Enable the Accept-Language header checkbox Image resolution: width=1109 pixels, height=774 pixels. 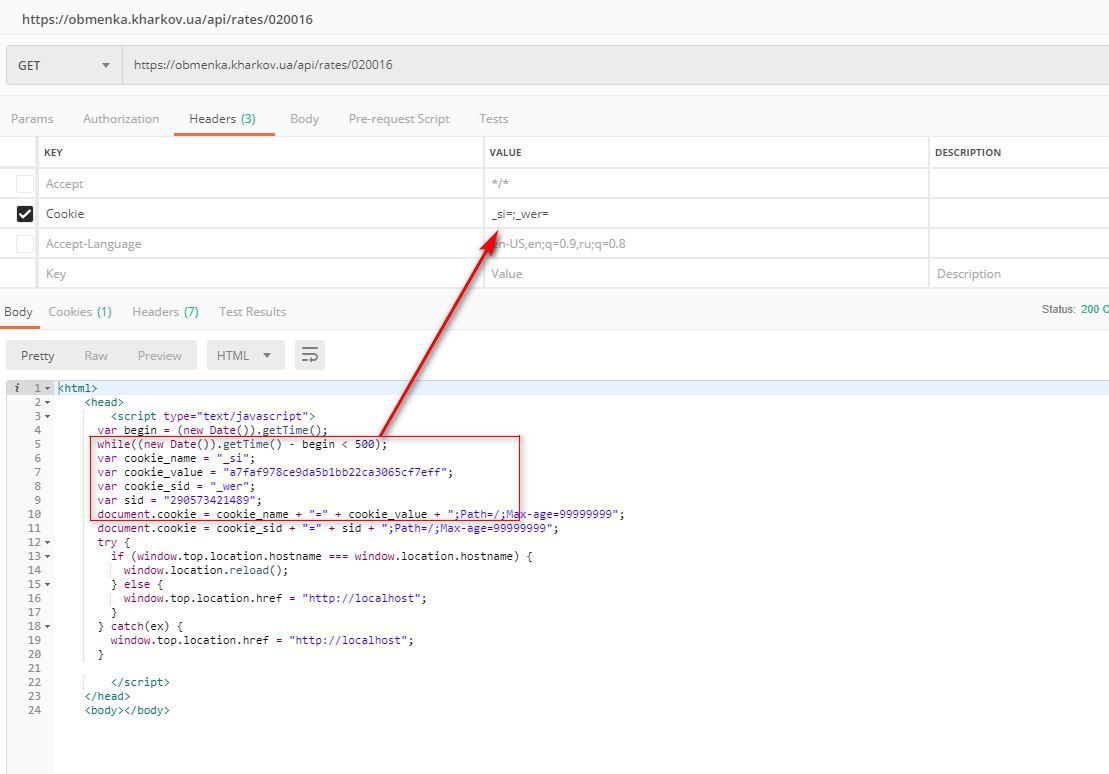point(25,244)
